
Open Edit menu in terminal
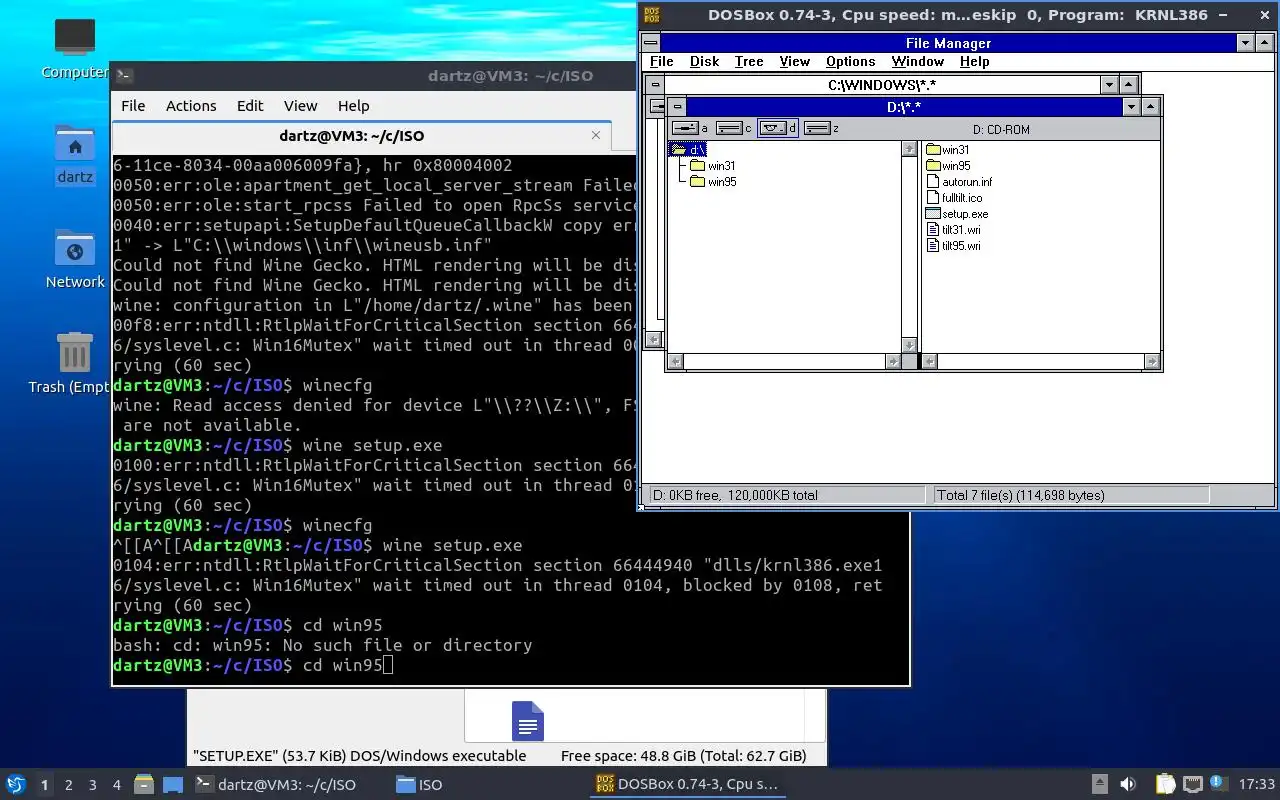250,106
